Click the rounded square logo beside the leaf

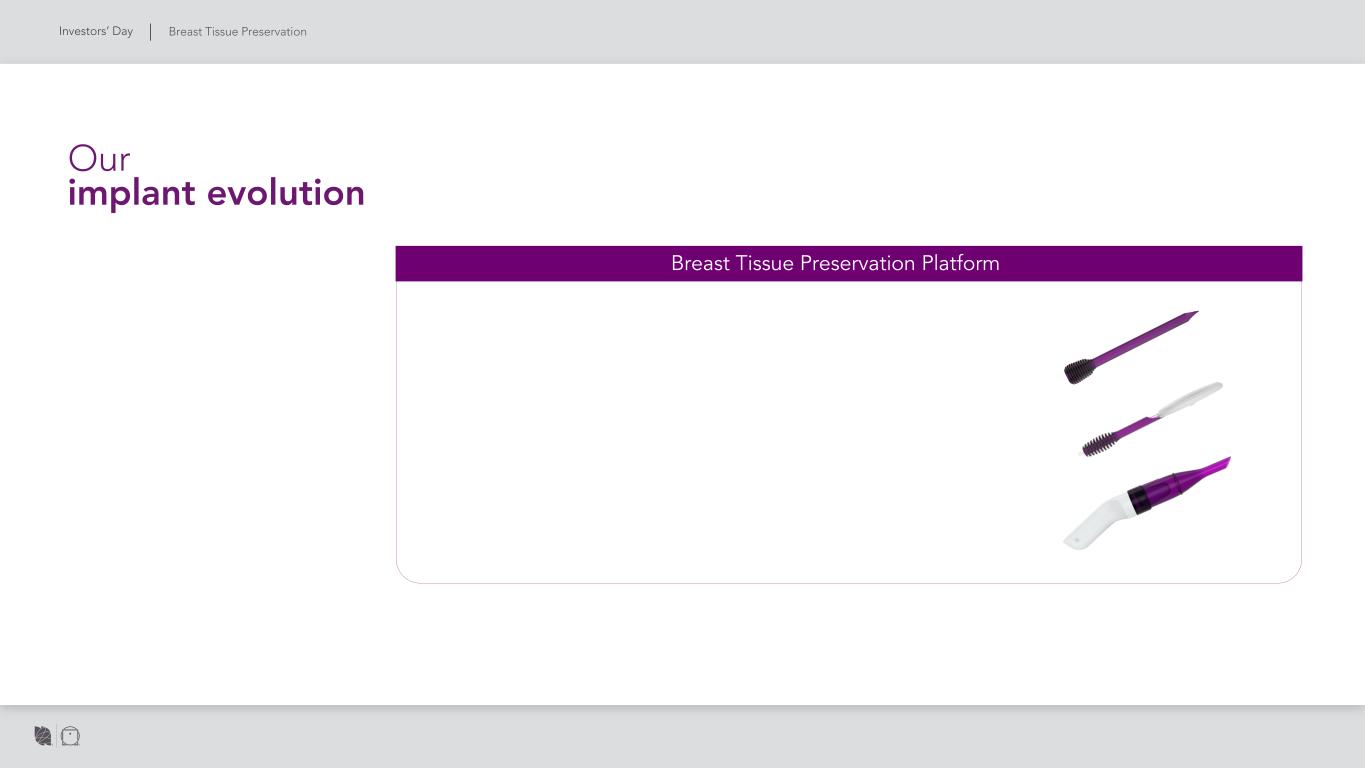tap(70, 736)
